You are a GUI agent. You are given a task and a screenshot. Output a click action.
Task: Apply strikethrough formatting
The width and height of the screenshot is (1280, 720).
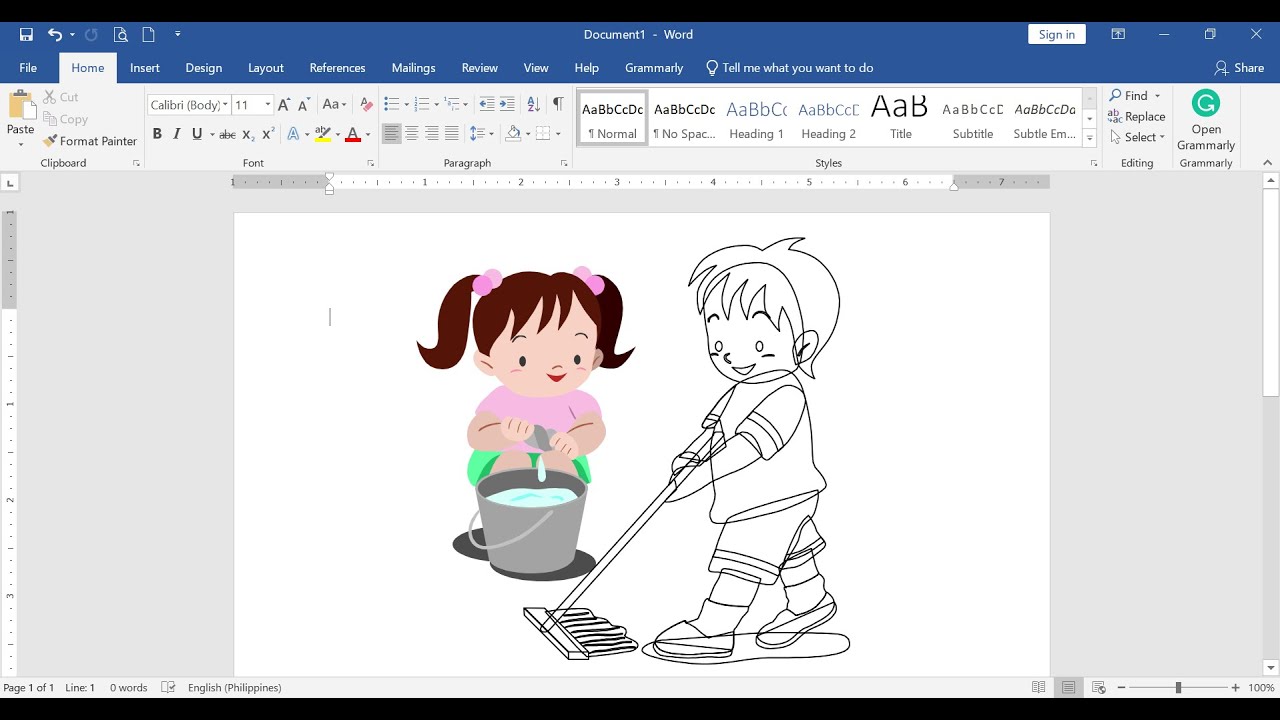pyautogui.click(x=227, y=134)
